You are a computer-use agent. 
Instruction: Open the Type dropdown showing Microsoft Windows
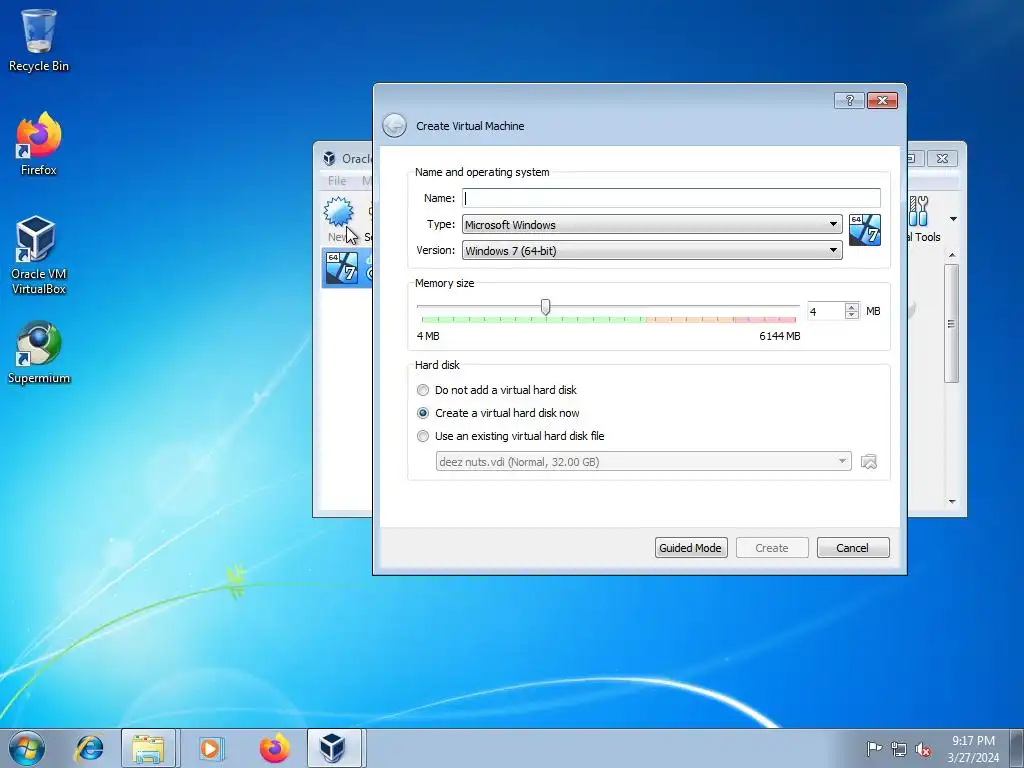(x=652, y=225)
